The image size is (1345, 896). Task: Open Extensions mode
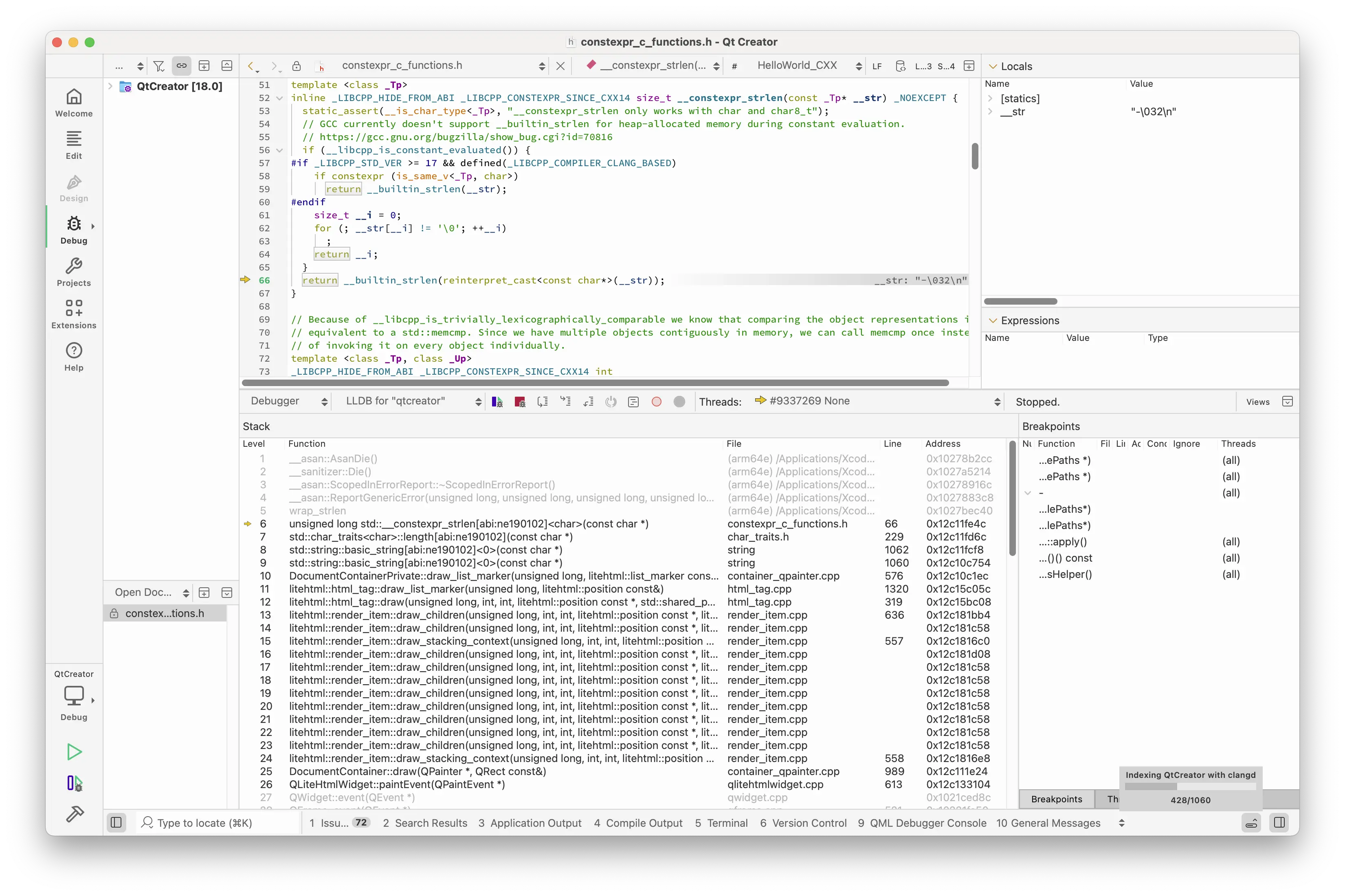point(74,315)
